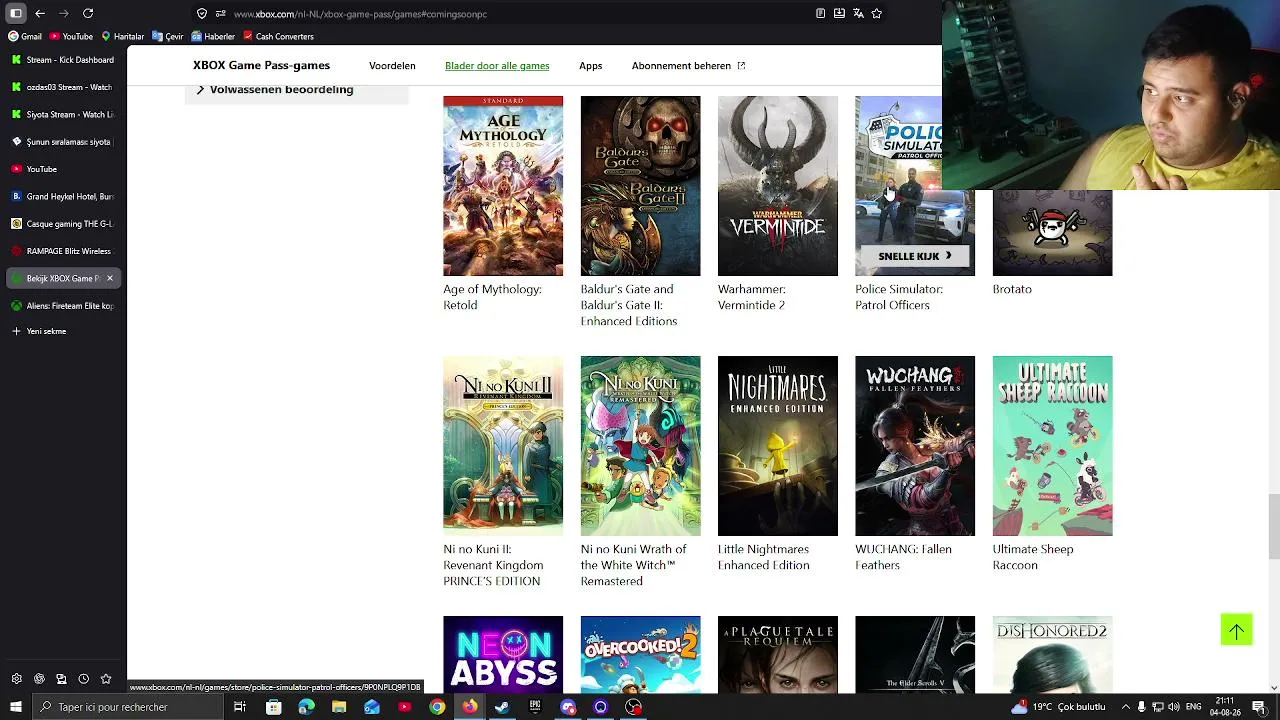Switch to the Grand Heykel Hotel tab
Image resolution: width=1280 pixels, height=720 pixels.
coord(63,196)
